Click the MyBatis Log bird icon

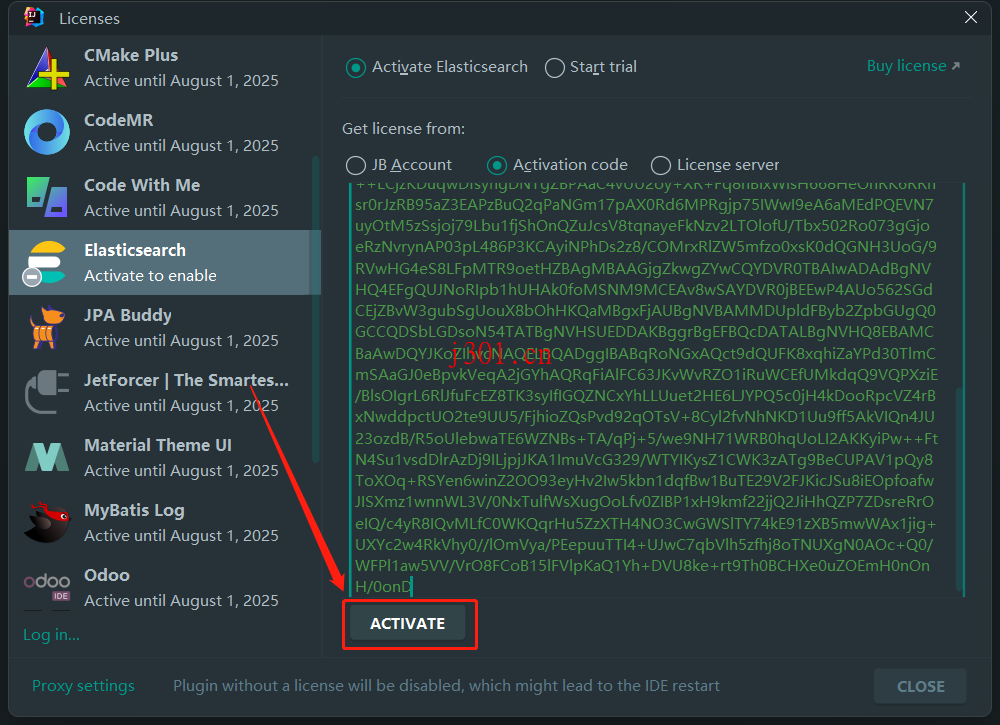click(x=47, y=522)
